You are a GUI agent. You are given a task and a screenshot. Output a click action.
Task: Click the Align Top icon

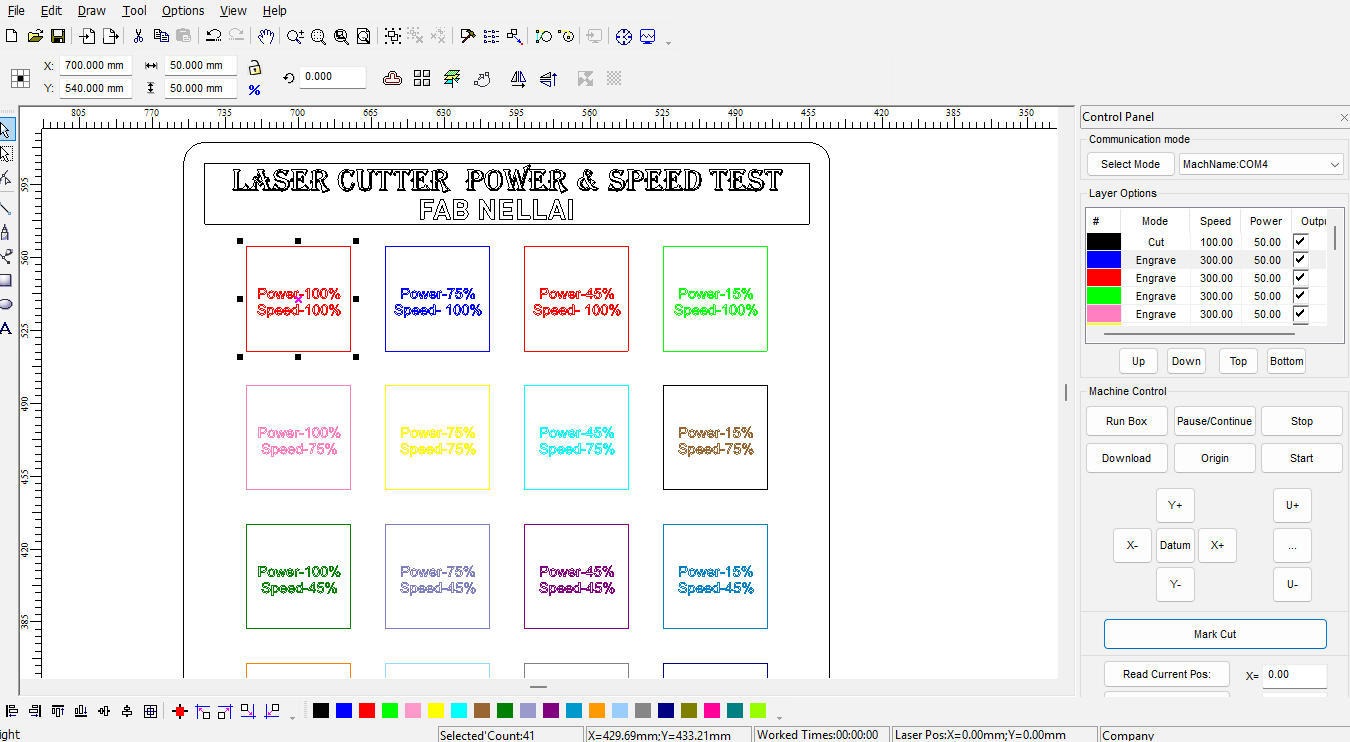coord(58,711)
